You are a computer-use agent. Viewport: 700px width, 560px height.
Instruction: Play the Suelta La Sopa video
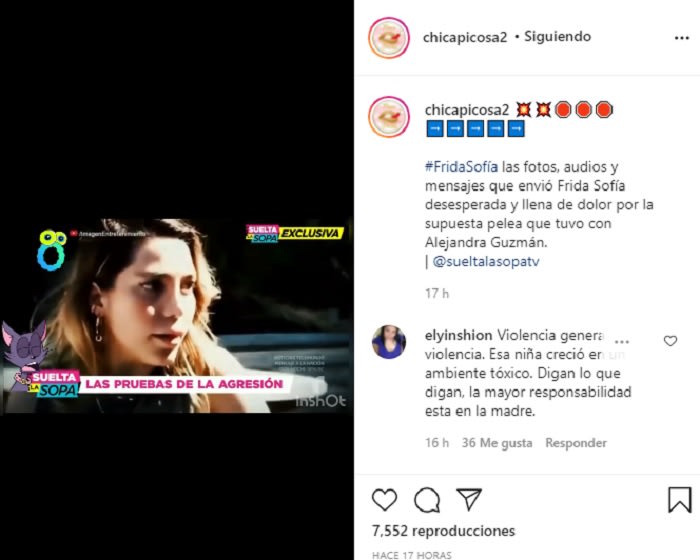pyautogui.click(x=176, y=316)
